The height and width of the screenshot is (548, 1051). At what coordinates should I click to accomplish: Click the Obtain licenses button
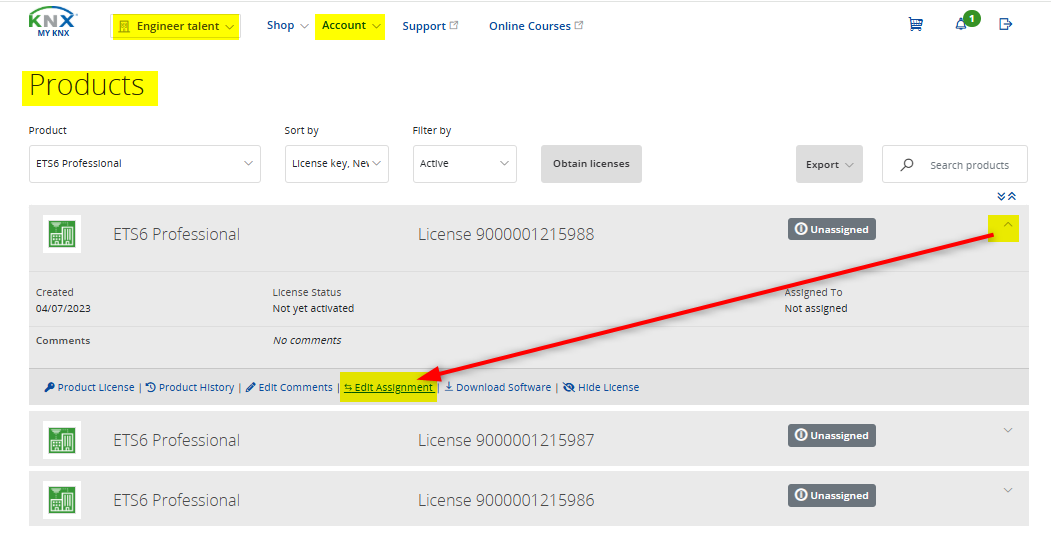[x=591, y=163]
